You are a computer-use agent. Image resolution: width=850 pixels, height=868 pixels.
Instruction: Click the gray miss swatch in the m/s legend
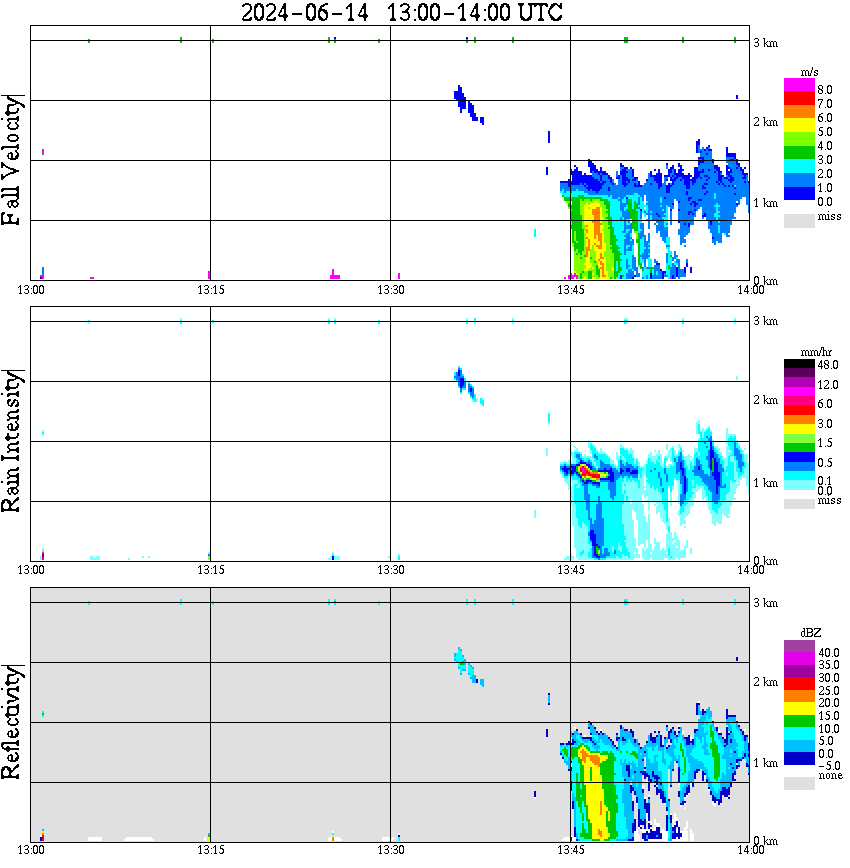799,220
